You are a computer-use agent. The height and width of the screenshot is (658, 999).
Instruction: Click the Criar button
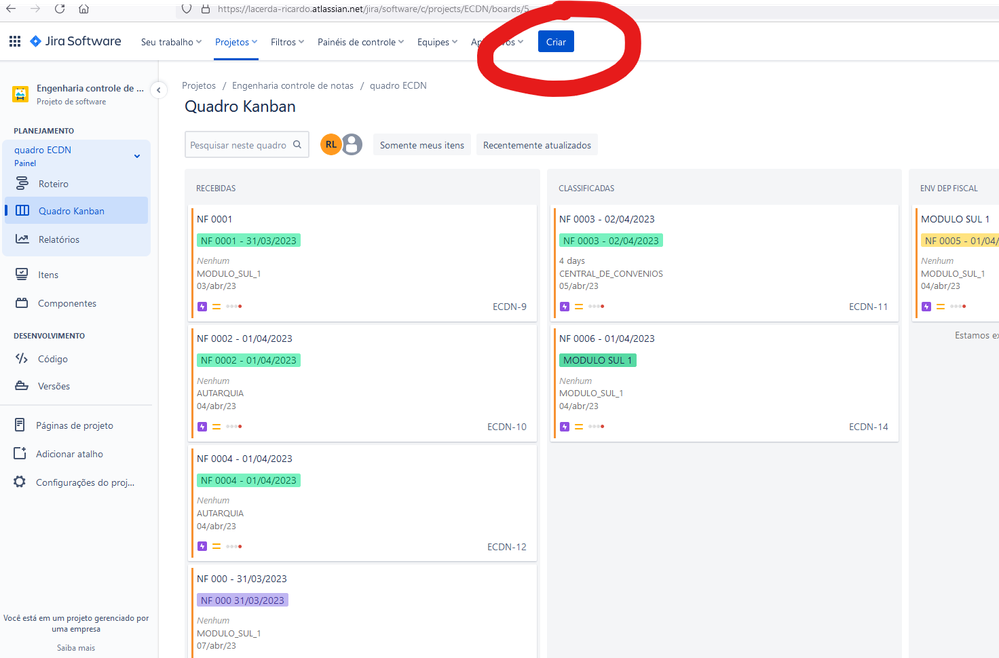(x=556, y=41)
